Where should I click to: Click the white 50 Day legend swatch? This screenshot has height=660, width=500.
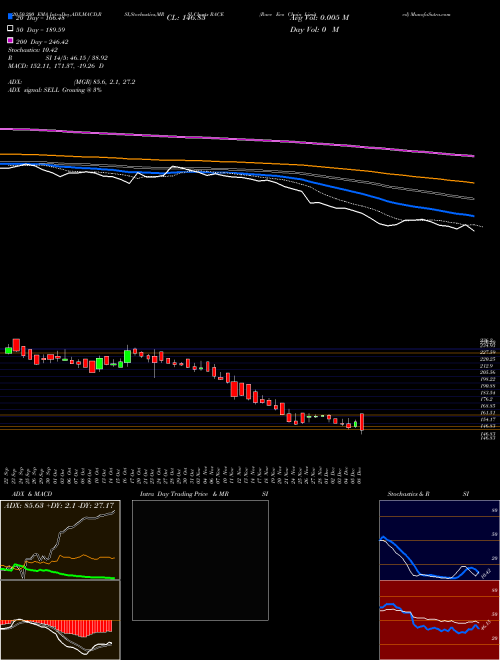pyautogui.click(x=10, y=29)
